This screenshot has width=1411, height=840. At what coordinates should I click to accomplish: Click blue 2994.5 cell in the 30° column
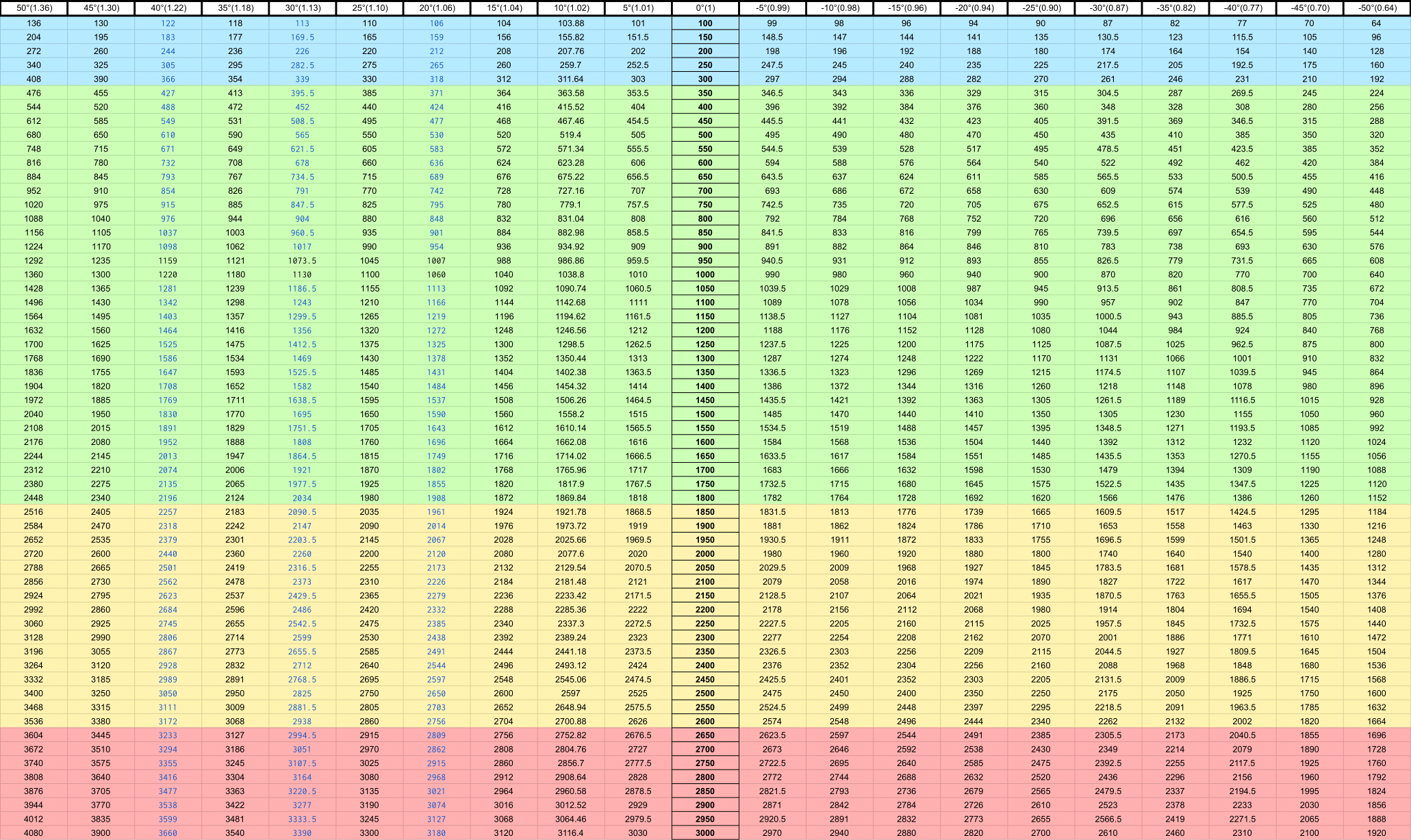click(302, 735)
